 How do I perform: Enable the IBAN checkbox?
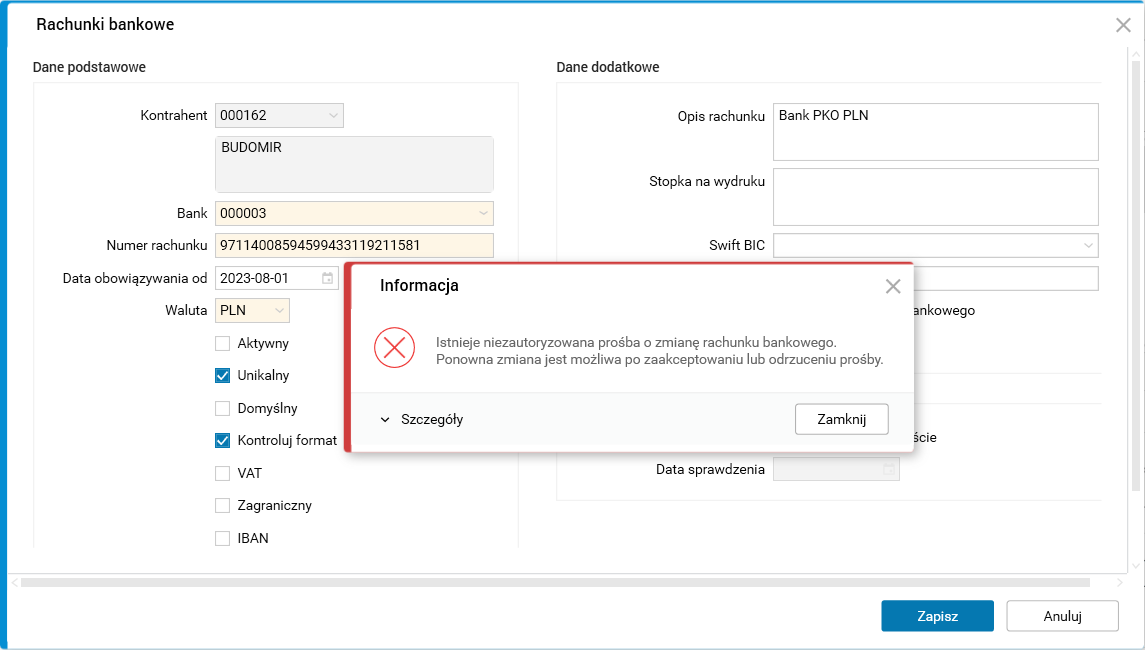[x=223, y=538]
